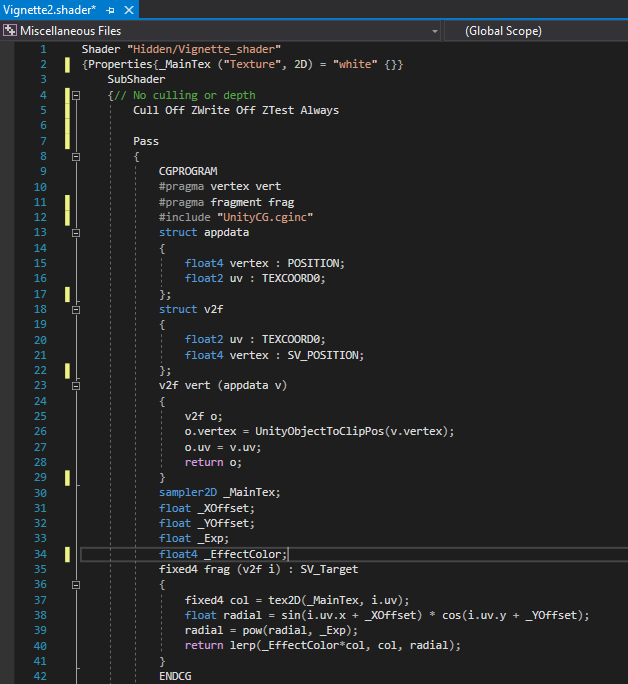
Task: Collapse the SubShader block at line 4
Action: point(75,95)
